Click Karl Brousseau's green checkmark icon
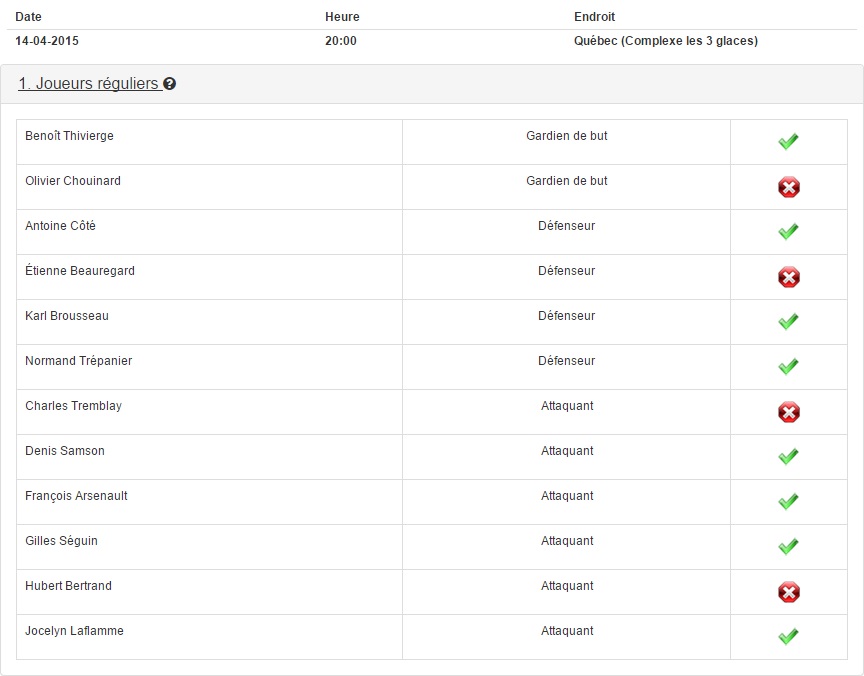 point(789,321)
